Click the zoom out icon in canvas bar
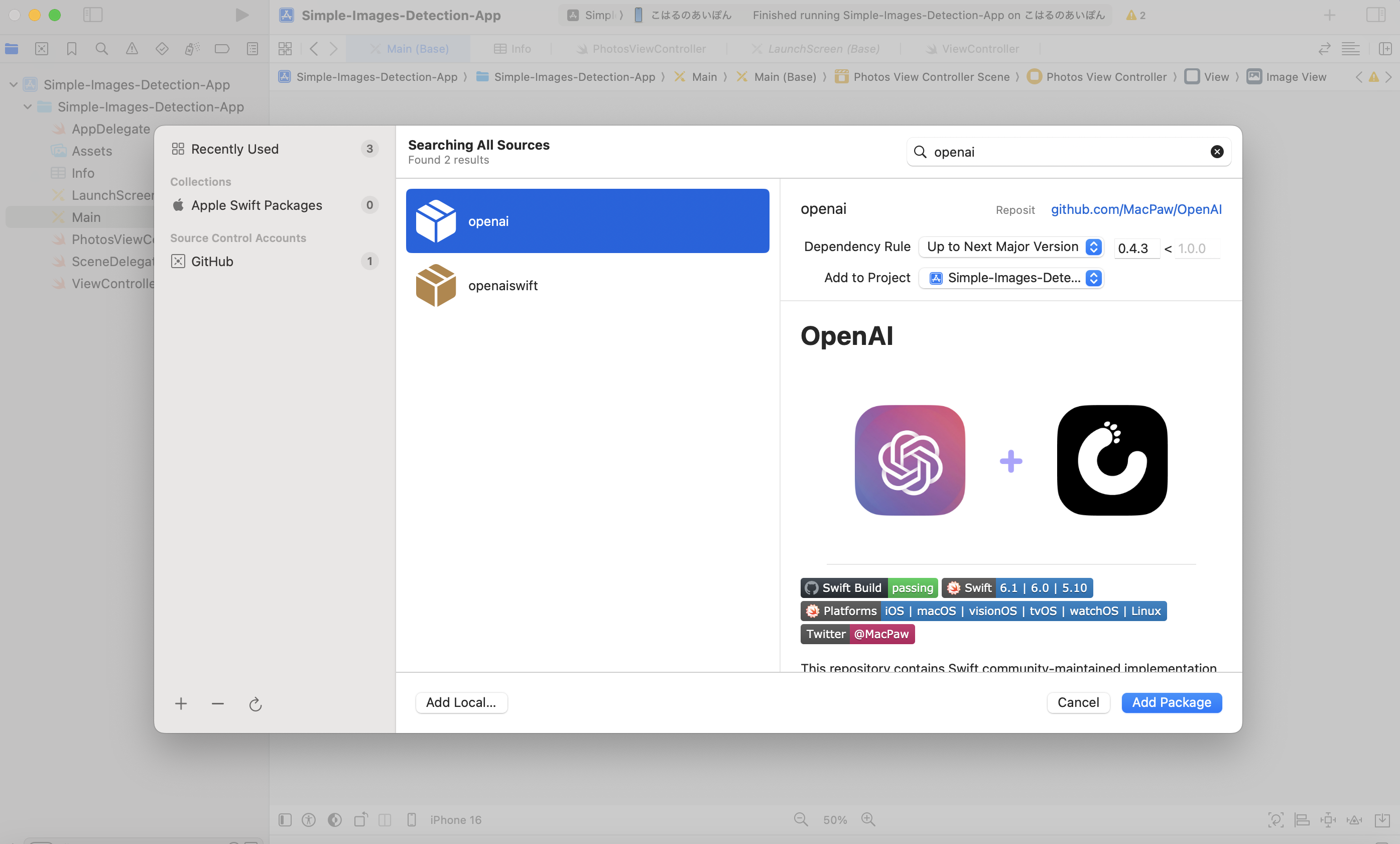 pyautogui.click(x=801, y=819)
